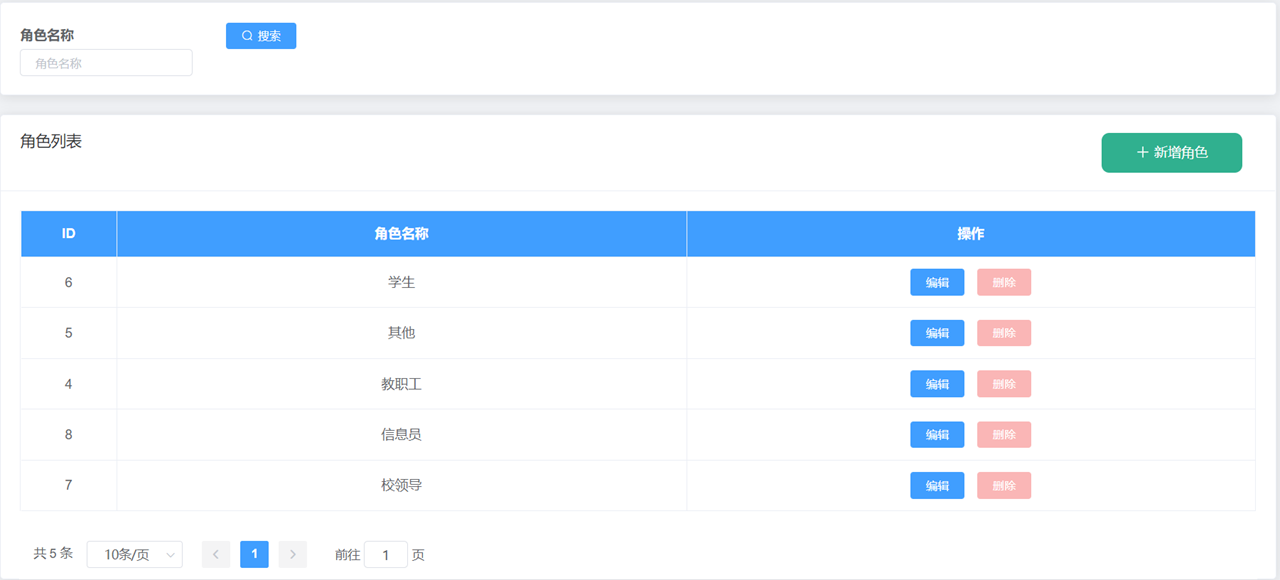Click the 搜索 search button
Screen dimensions: 1280x580
pos(261,35)
